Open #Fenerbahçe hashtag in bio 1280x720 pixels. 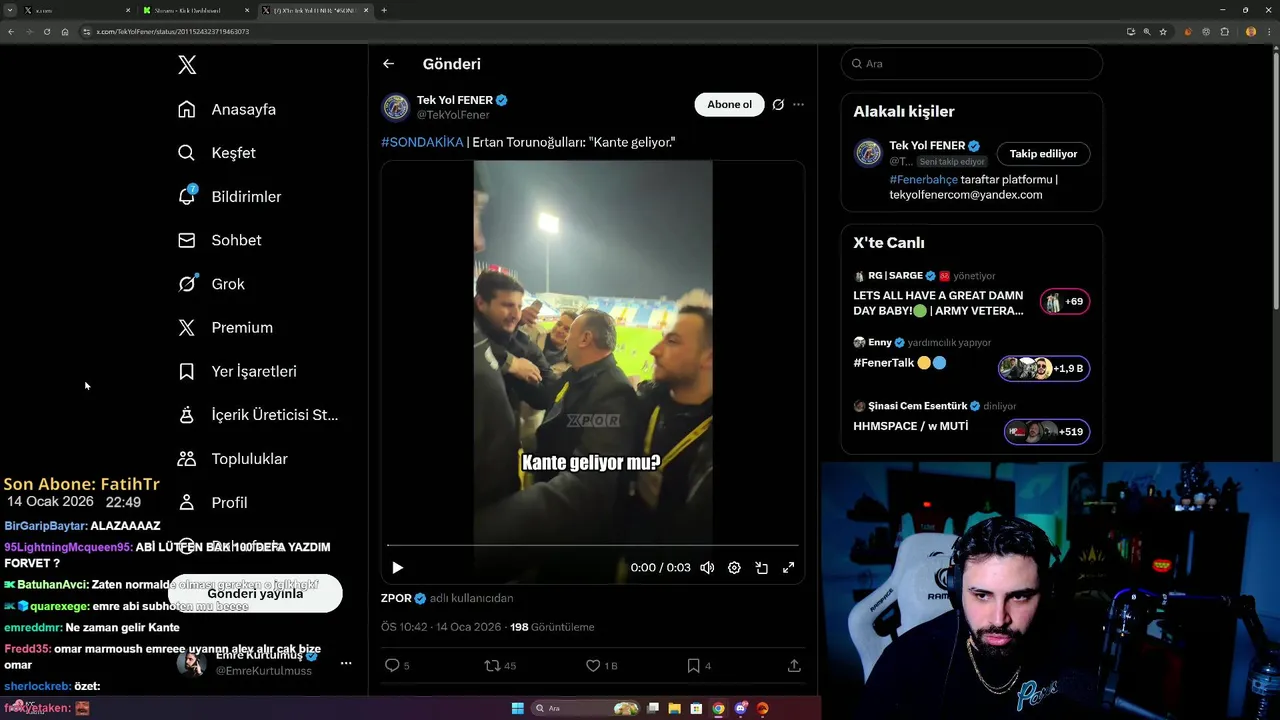tap(923, 180)
